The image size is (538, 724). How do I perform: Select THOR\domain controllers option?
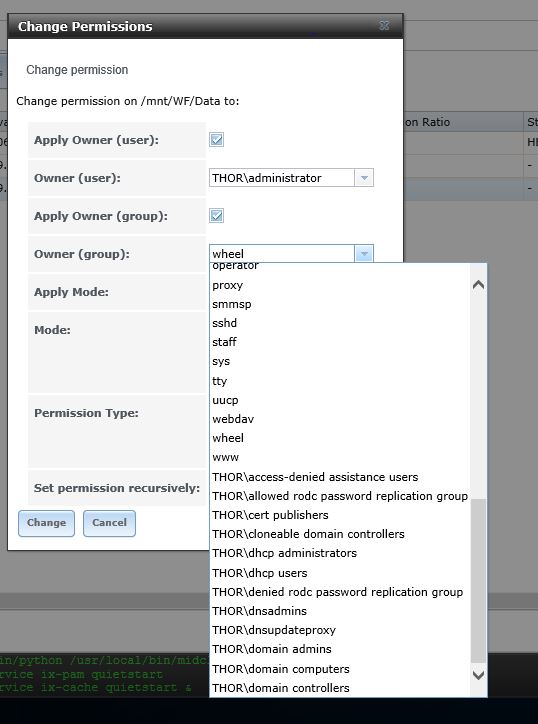339,688
